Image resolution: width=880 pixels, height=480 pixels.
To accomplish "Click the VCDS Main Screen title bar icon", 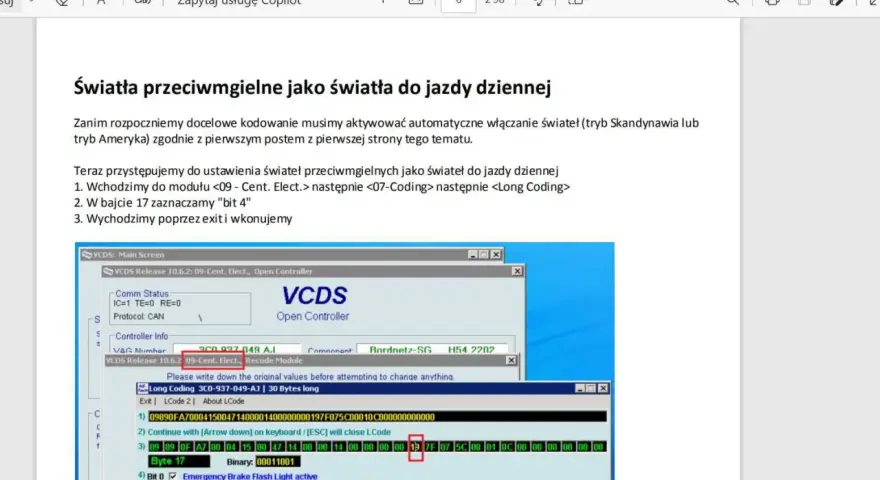I will [x=86, y=254].
